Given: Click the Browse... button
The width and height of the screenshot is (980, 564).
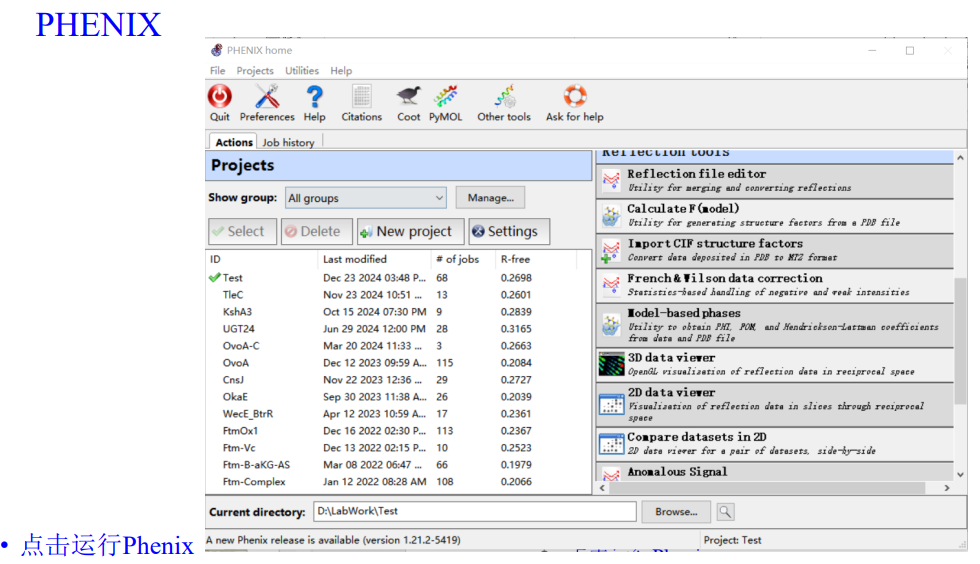Looking at the screenshot, I should pyautogui.click(x=676, y=511).
